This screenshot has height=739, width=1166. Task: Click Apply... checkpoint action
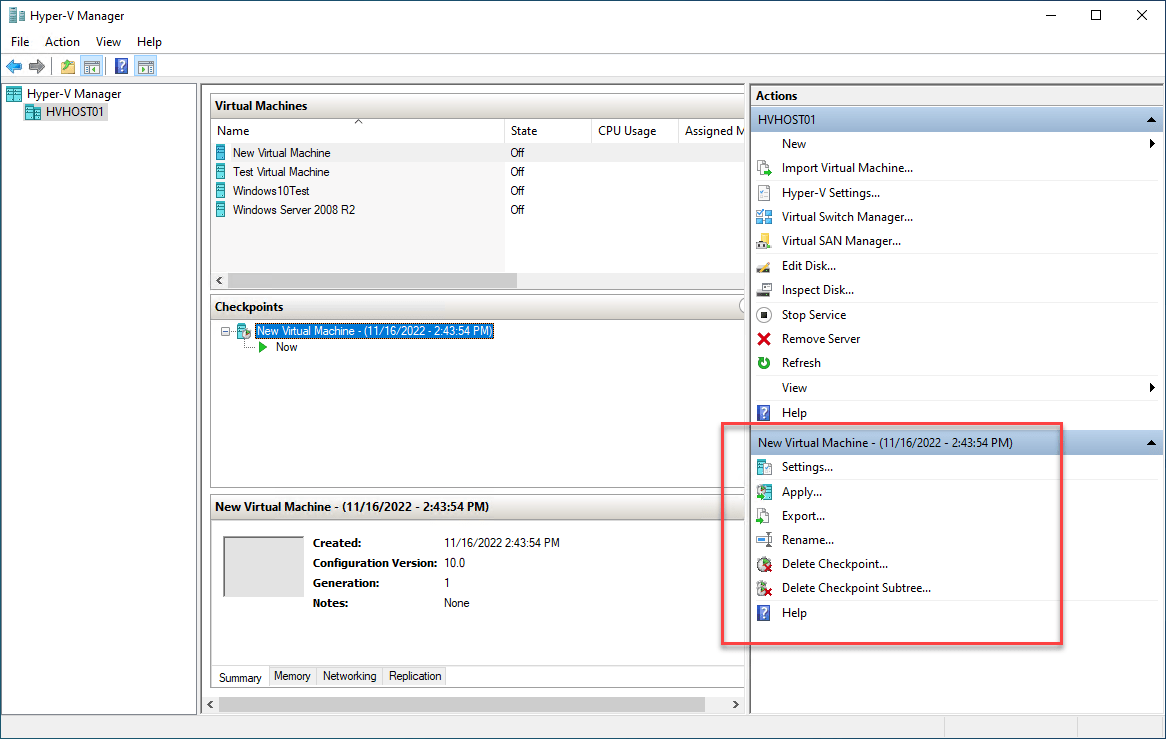(x=802, y=492)
